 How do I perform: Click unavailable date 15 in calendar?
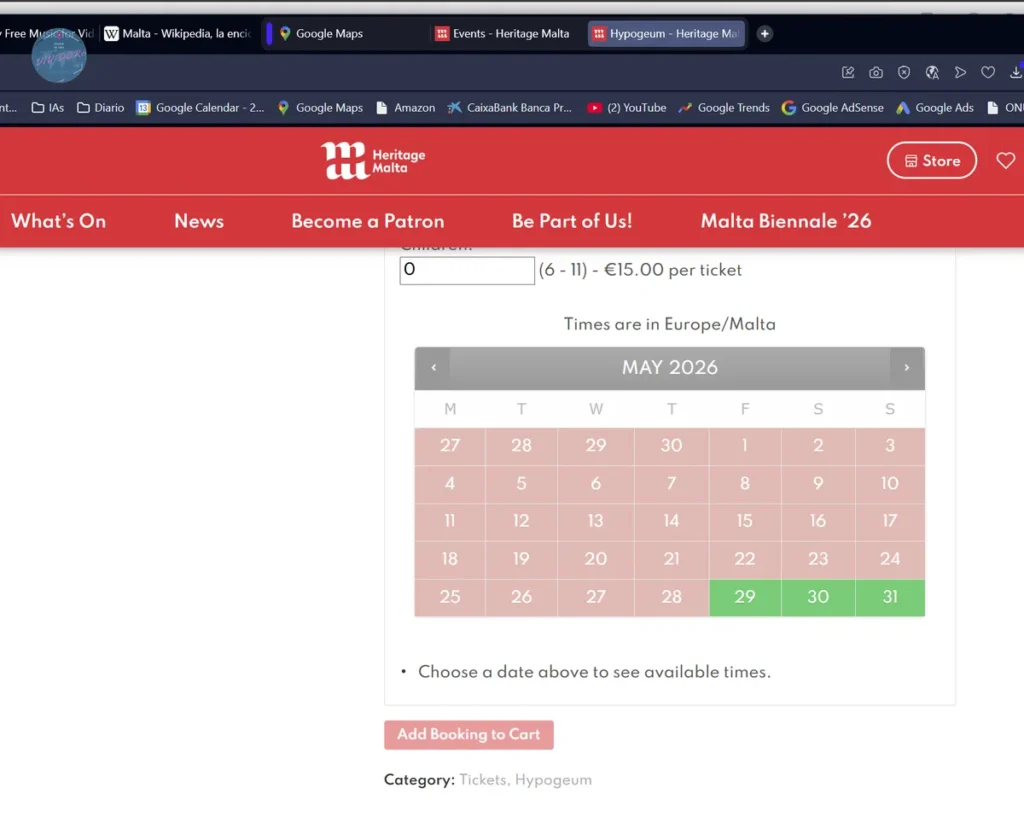click(744, 521)
